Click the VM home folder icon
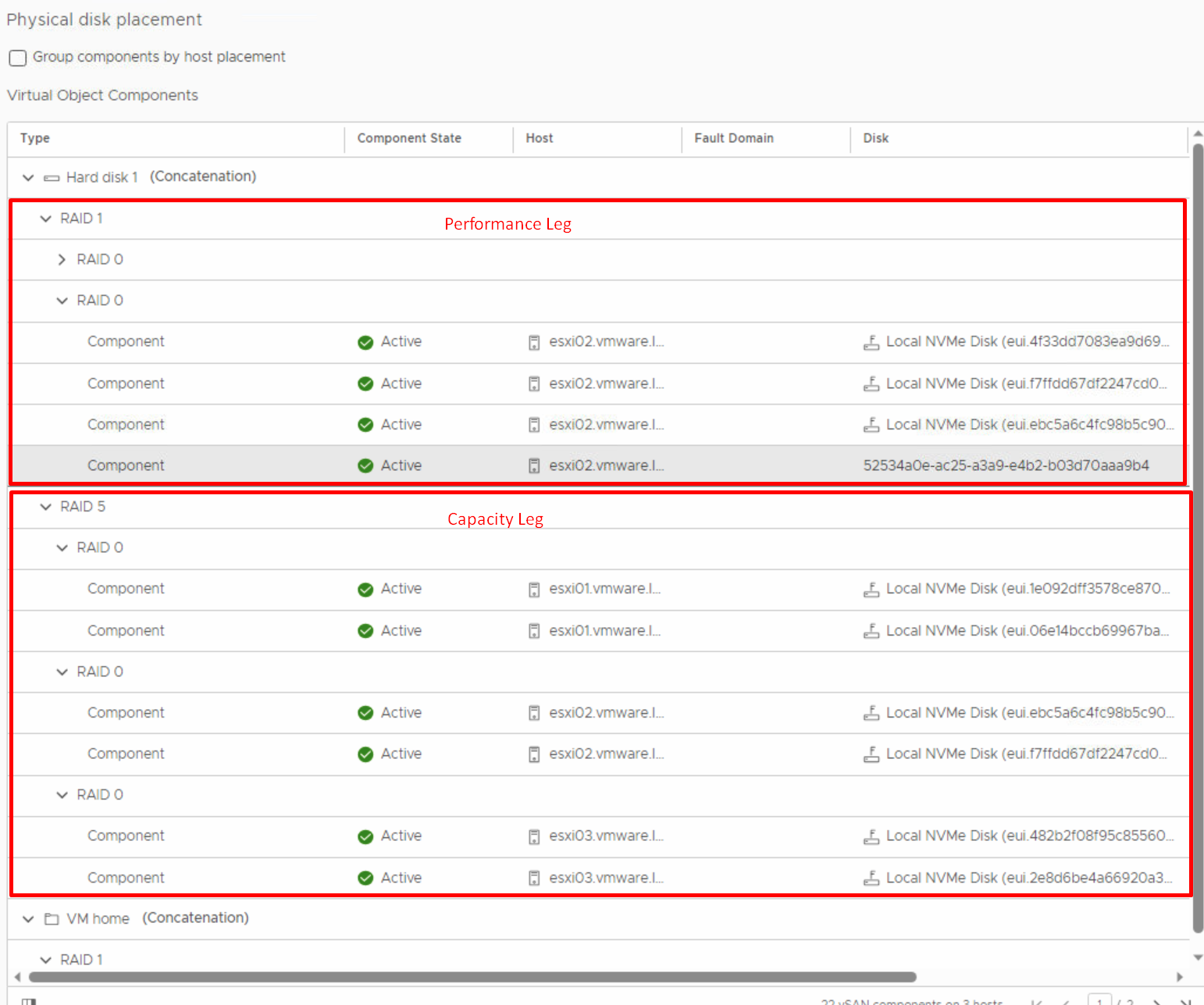 click(x=52, y=918)
